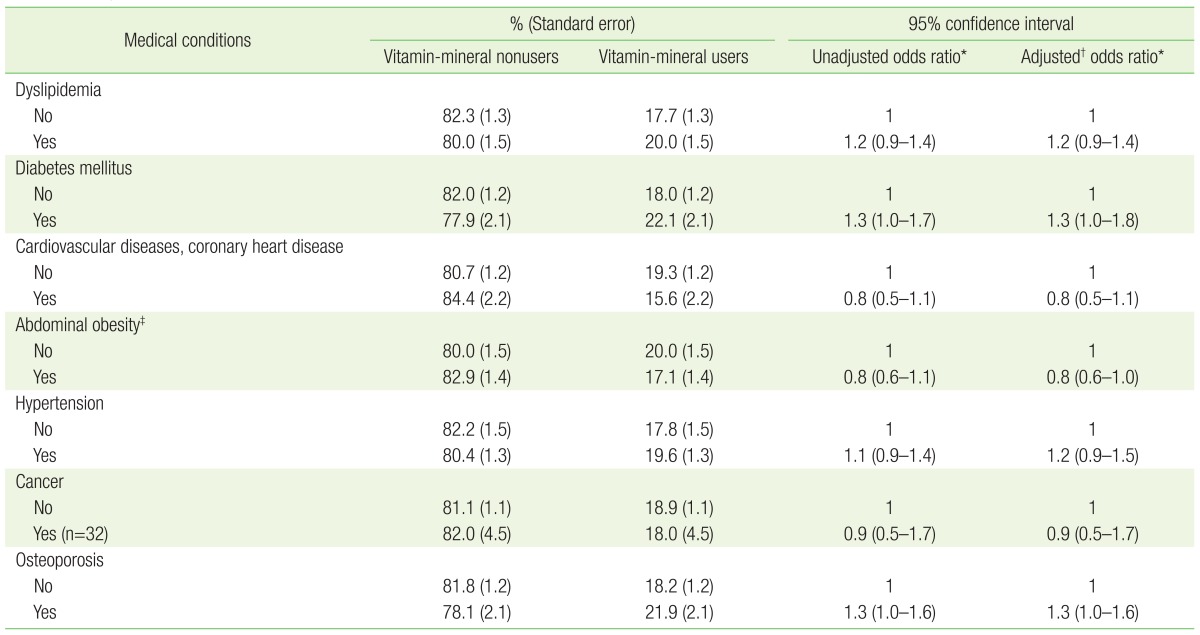Screen dimensions: 1200x635
Task: Click the Vitamin-mineral users column header
Action: (671, 57)
